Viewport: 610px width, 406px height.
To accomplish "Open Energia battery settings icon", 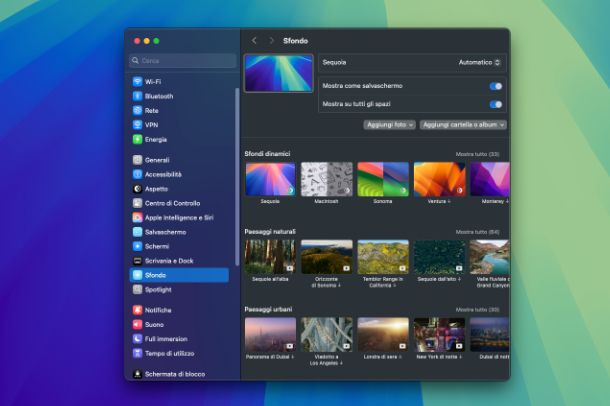I will (x=138, y=139).
